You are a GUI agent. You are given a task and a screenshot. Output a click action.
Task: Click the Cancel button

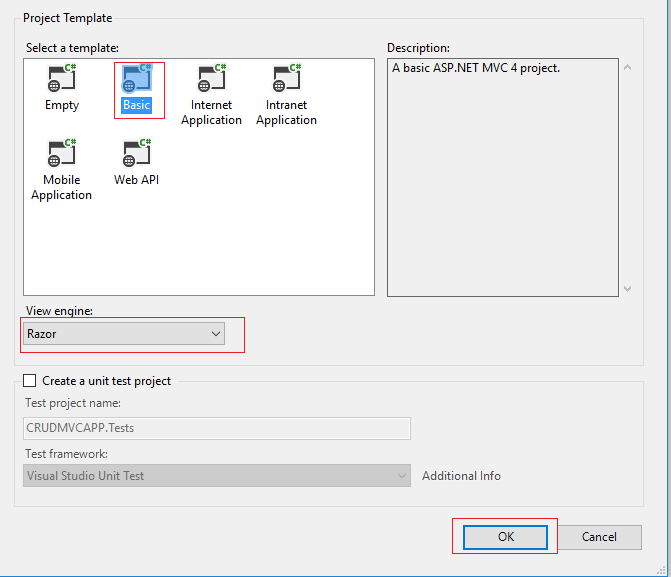[599, 537]
